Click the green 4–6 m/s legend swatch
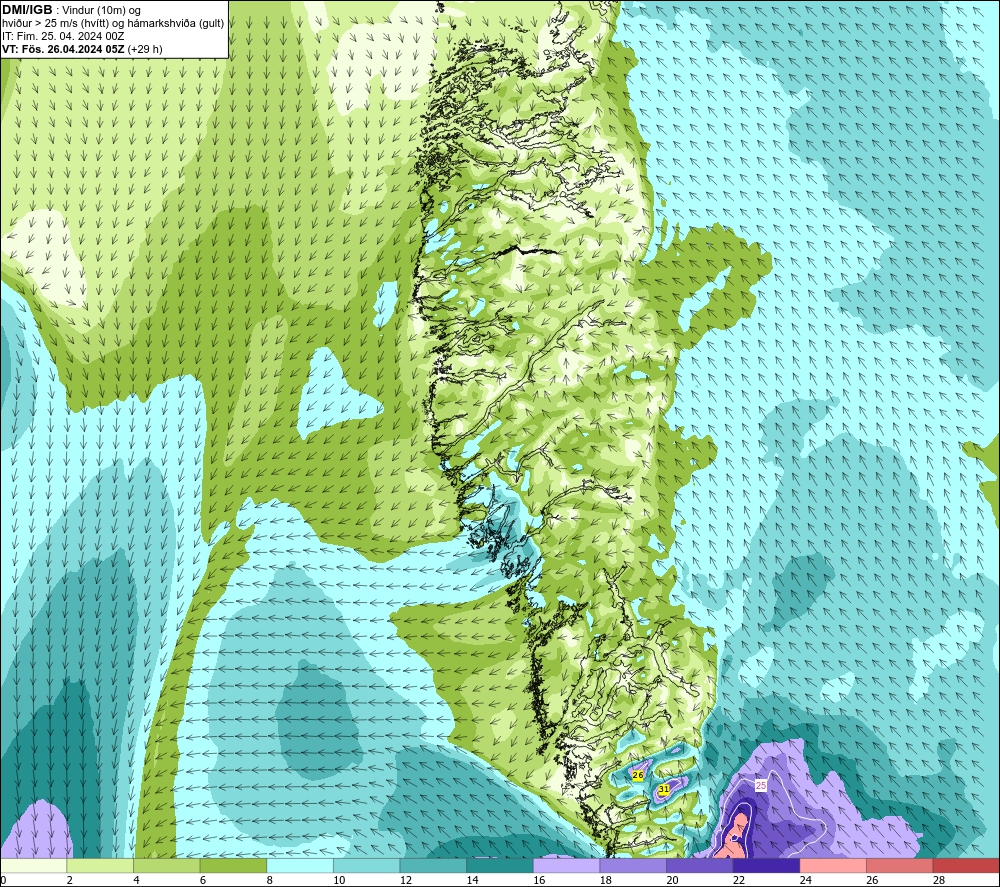1000x887 pixels. pyautogui.click(x=166, y=866)
